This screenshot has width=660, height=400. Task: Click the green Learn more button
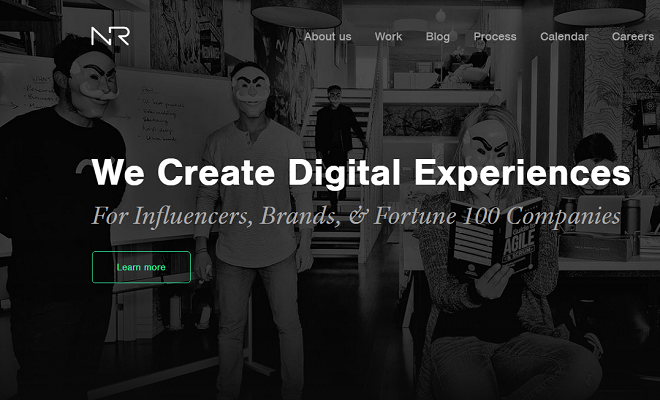141,267
